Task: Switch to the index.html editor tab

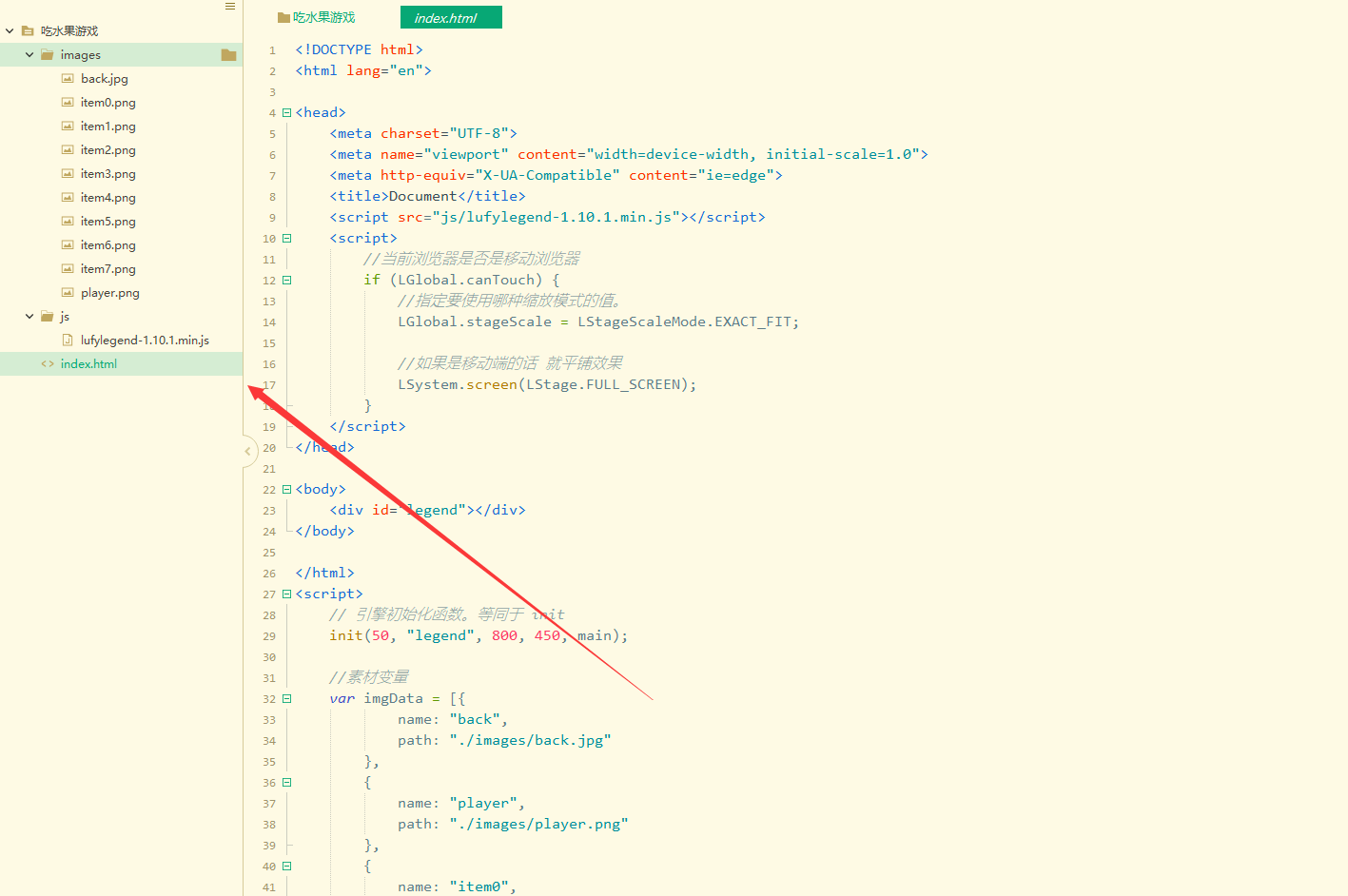Action: (x=451, y=17)
